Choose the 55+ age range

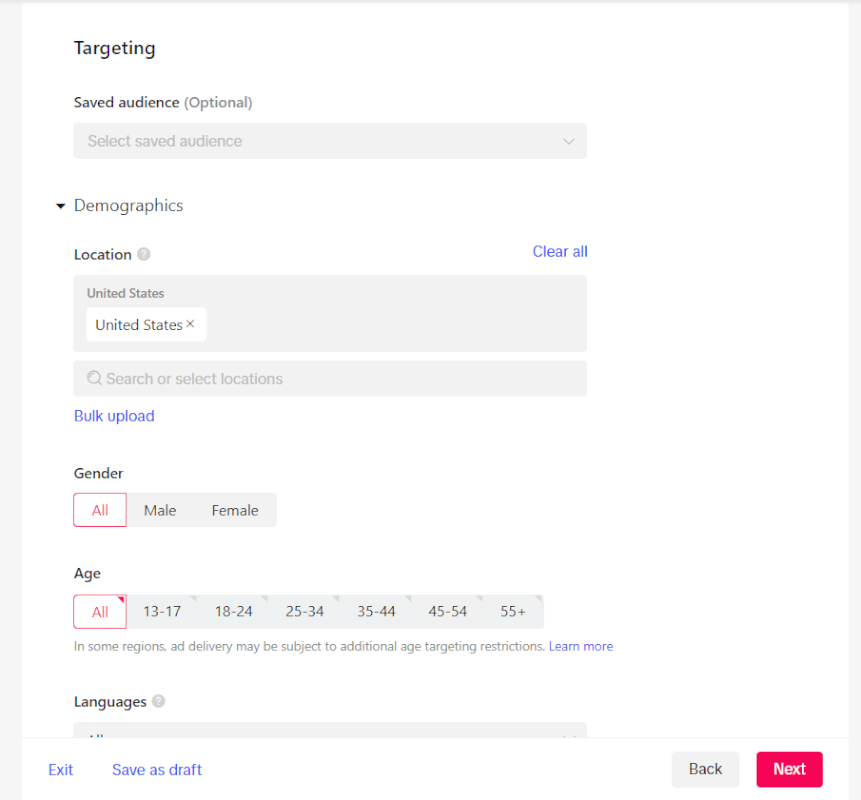pos(513,612)
